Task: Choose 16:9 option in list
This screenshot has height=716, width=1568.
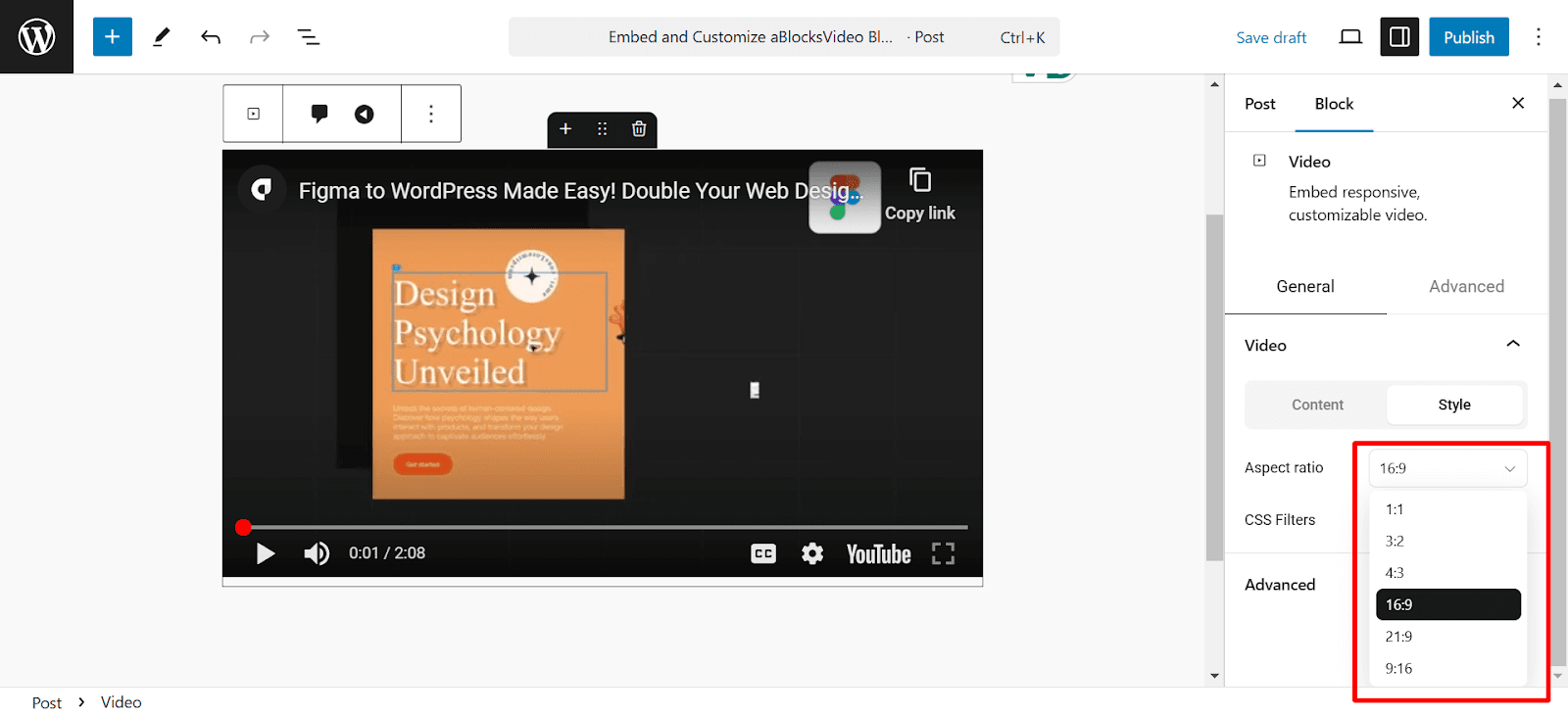Action: pos(1448,604)
